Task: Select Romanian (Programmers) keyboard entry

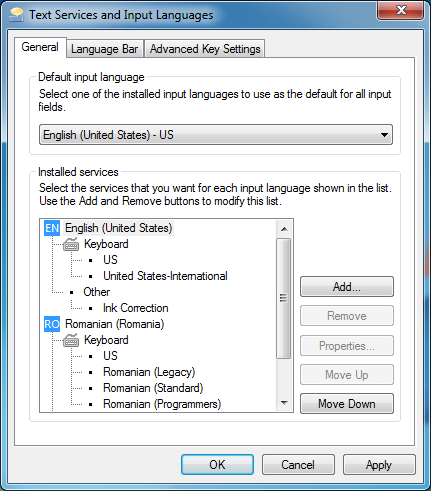Action: click(x=162, y=404)
